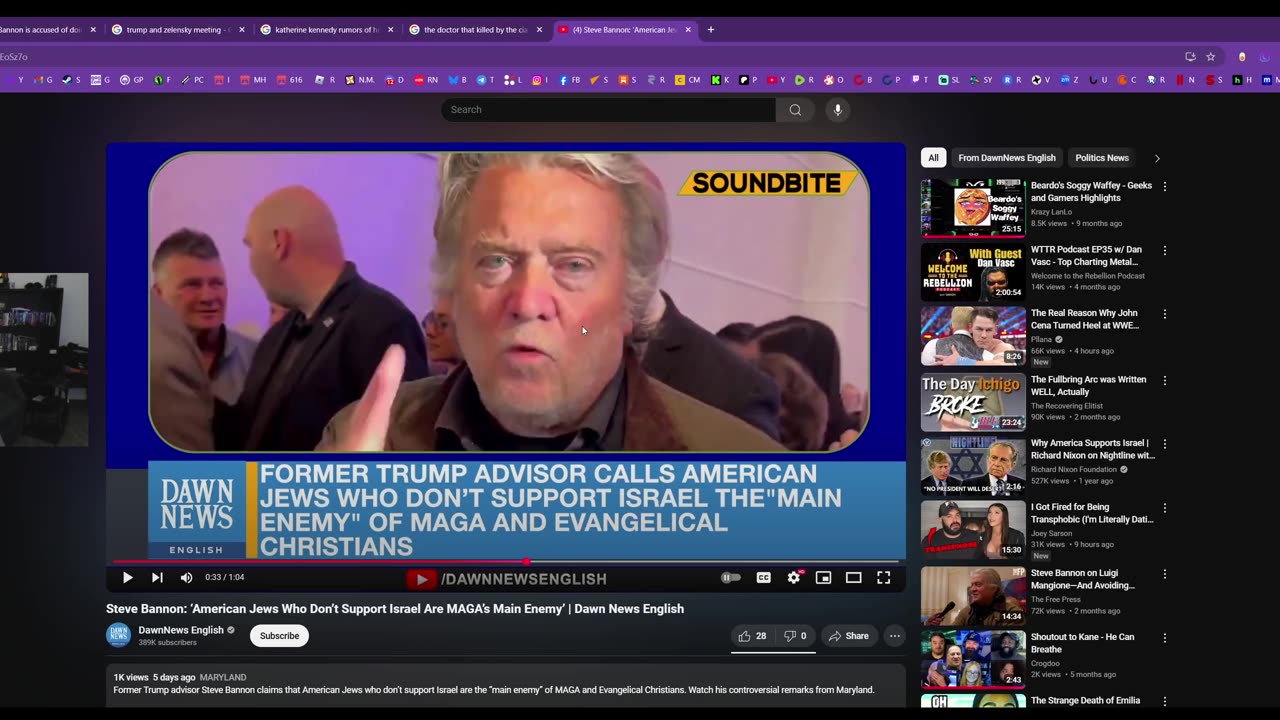Mute the video volume
Viewport: 1280px width, 720px height.
[186, 577]
